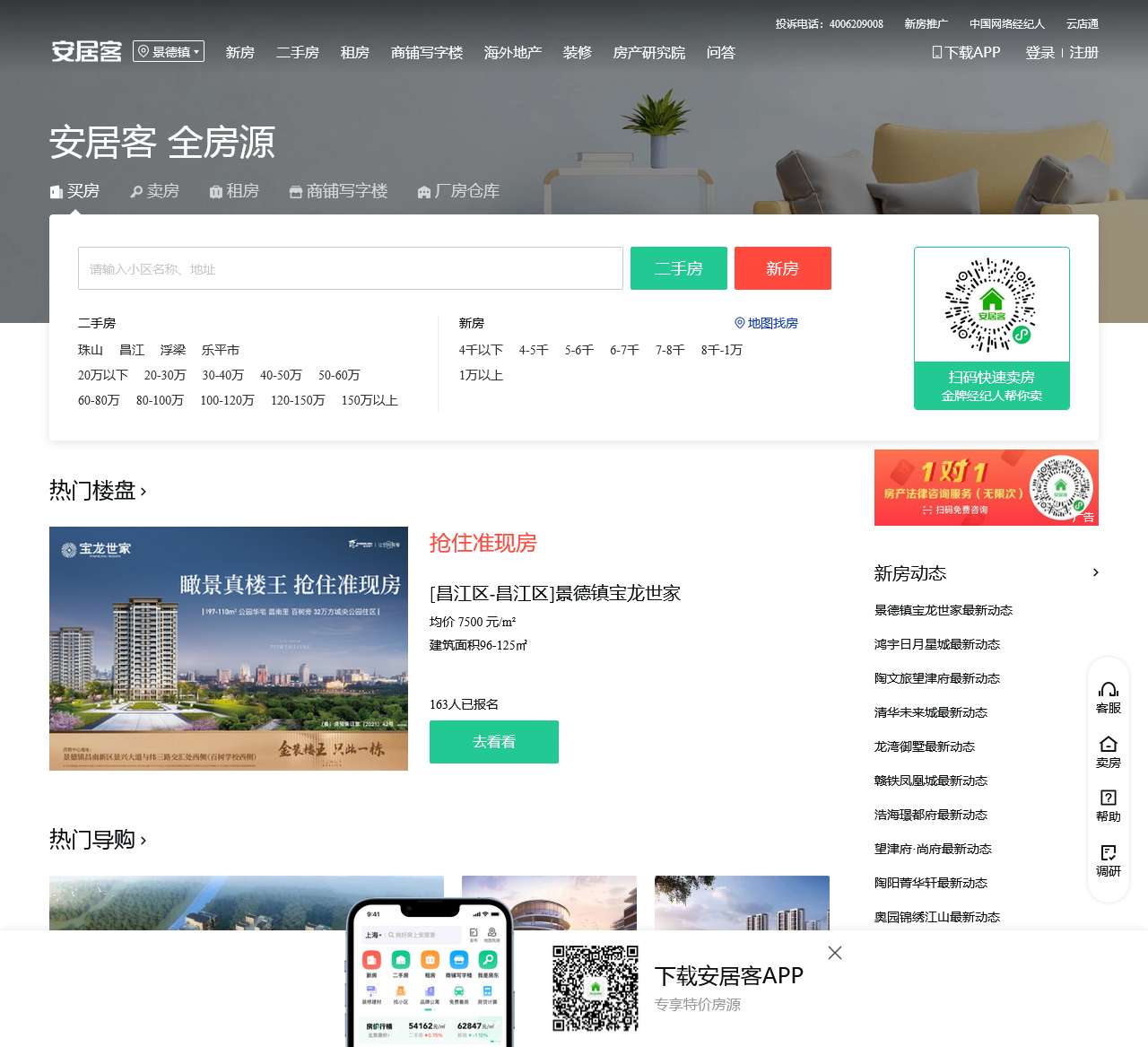The image size is (1148, 1047).
Task: Open 宝龙世家 property promo image
Action: [229, 649]
